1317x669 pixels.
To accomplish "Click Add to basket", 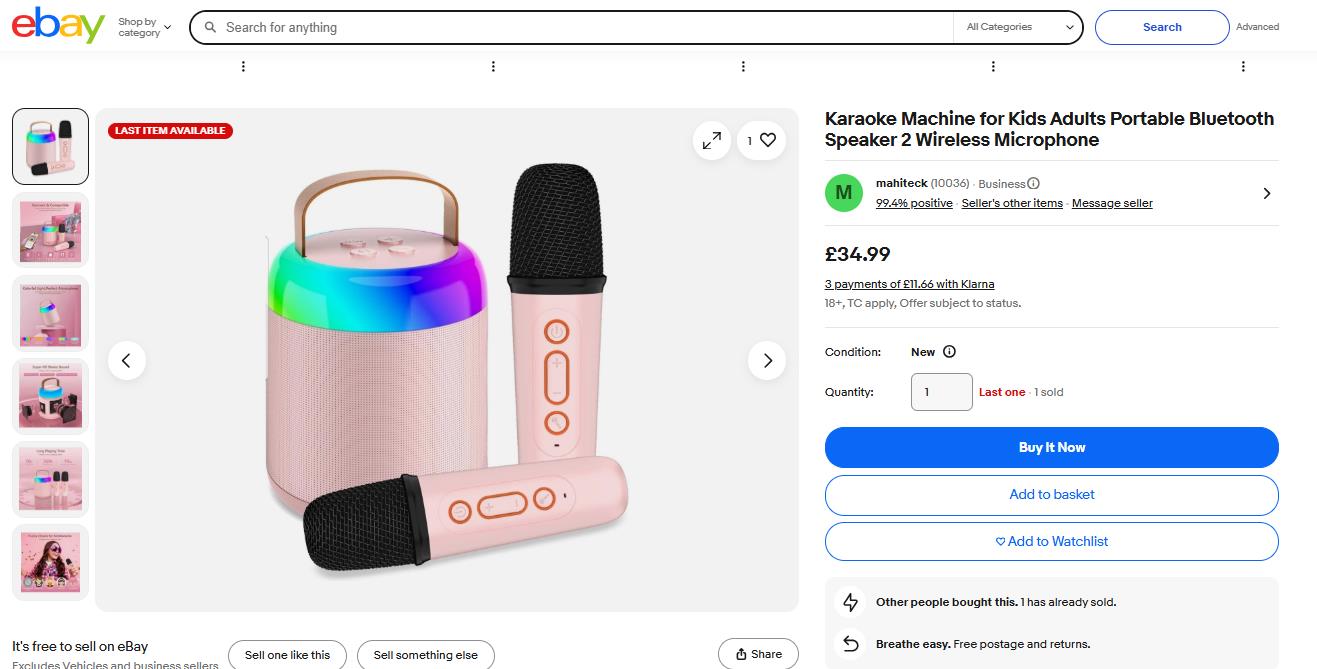I will point(1051,494).
